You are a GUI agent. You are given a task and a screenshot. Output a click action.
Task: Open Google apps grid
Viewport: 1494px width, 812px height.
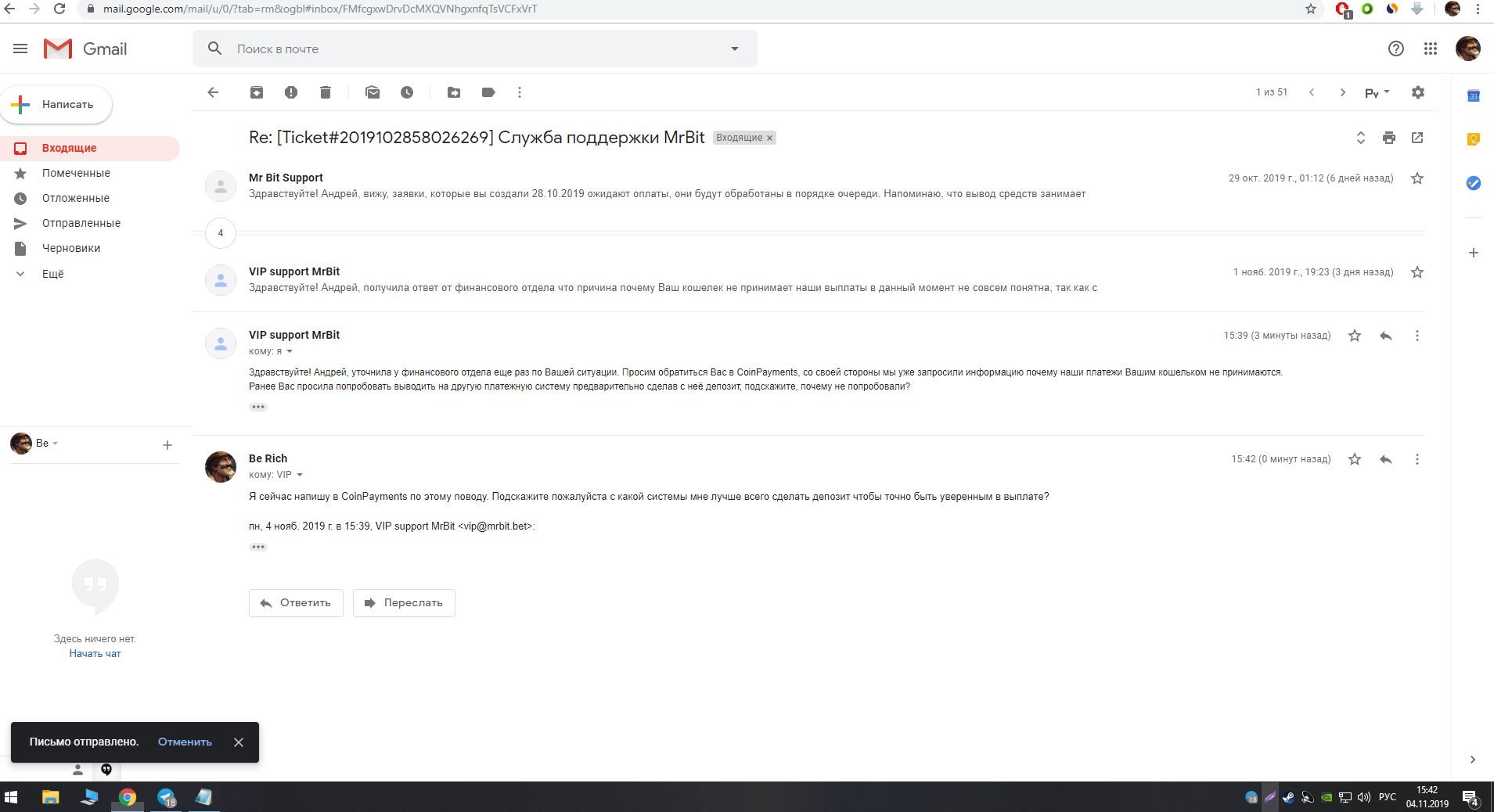tap(1431, 49)
